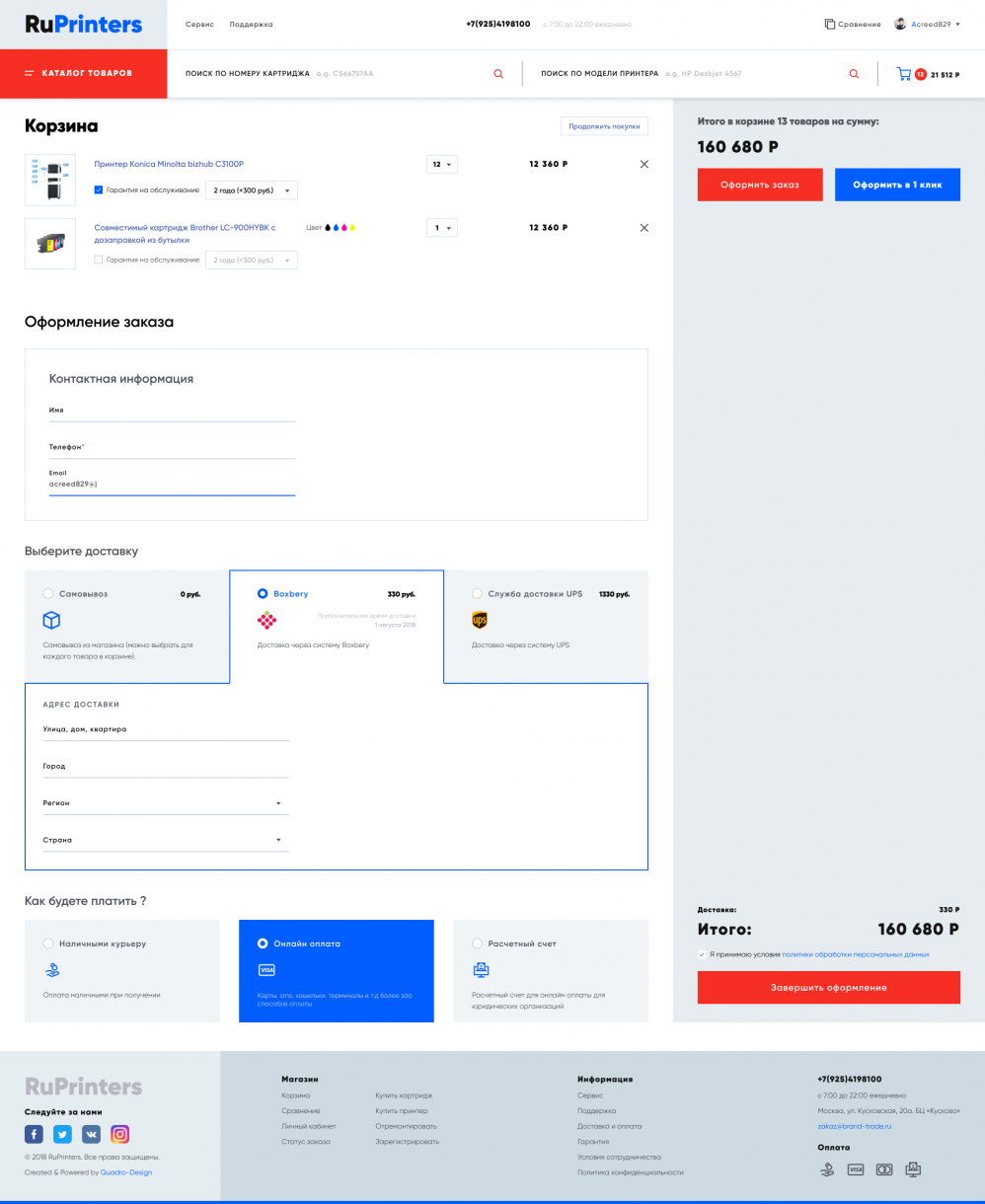The width and height of the screenshot is (985, 1204).
Task: Click the Acreed829 user avatar
Action: click(900, 24)
